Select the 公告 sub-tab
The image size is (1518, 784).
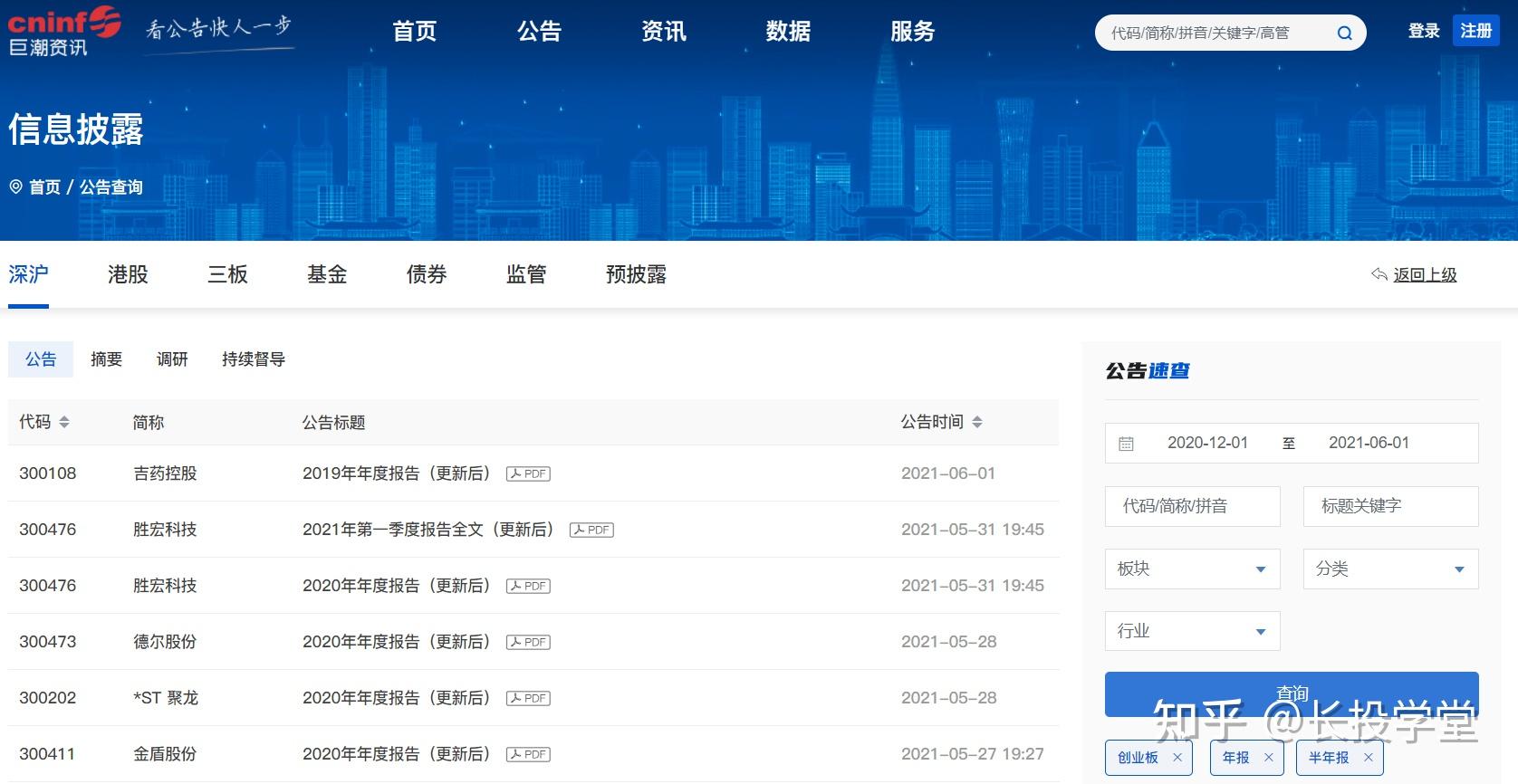click(41, 359)
